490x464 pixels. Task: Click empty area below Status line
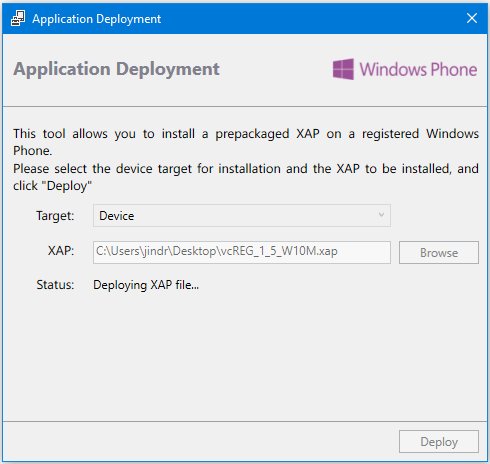[245, 357]
